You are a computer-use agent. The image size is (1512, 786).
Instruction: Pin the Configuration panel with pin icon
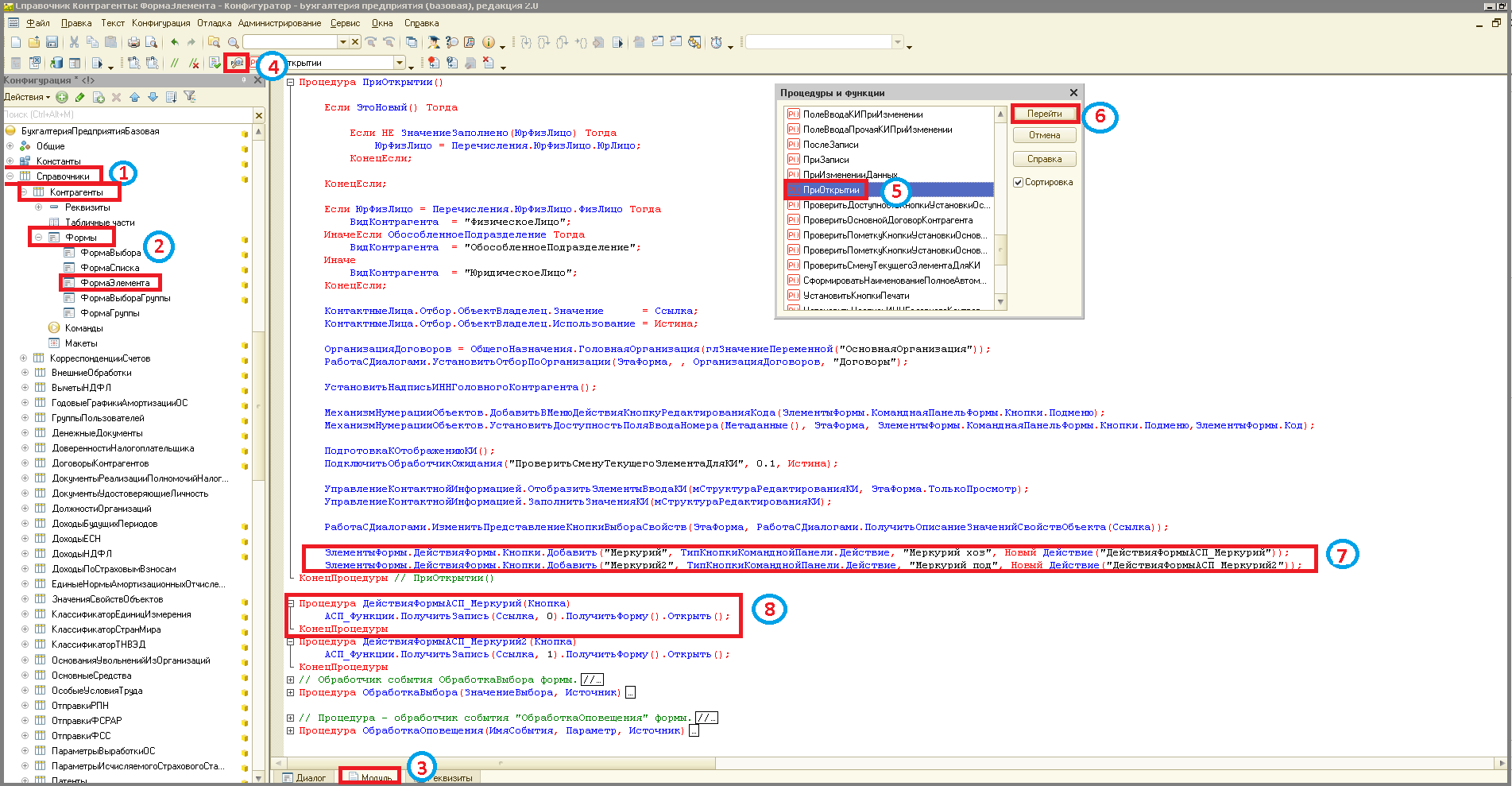pyautogui.click(x=244, y=80)
